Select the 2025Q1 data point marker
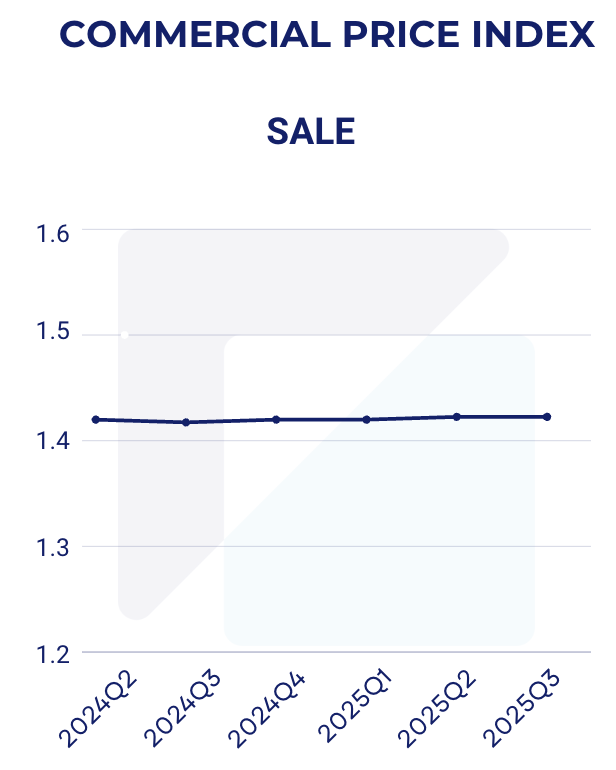The image size is (616, 770). pyautogui.click(x=367, y=419)
